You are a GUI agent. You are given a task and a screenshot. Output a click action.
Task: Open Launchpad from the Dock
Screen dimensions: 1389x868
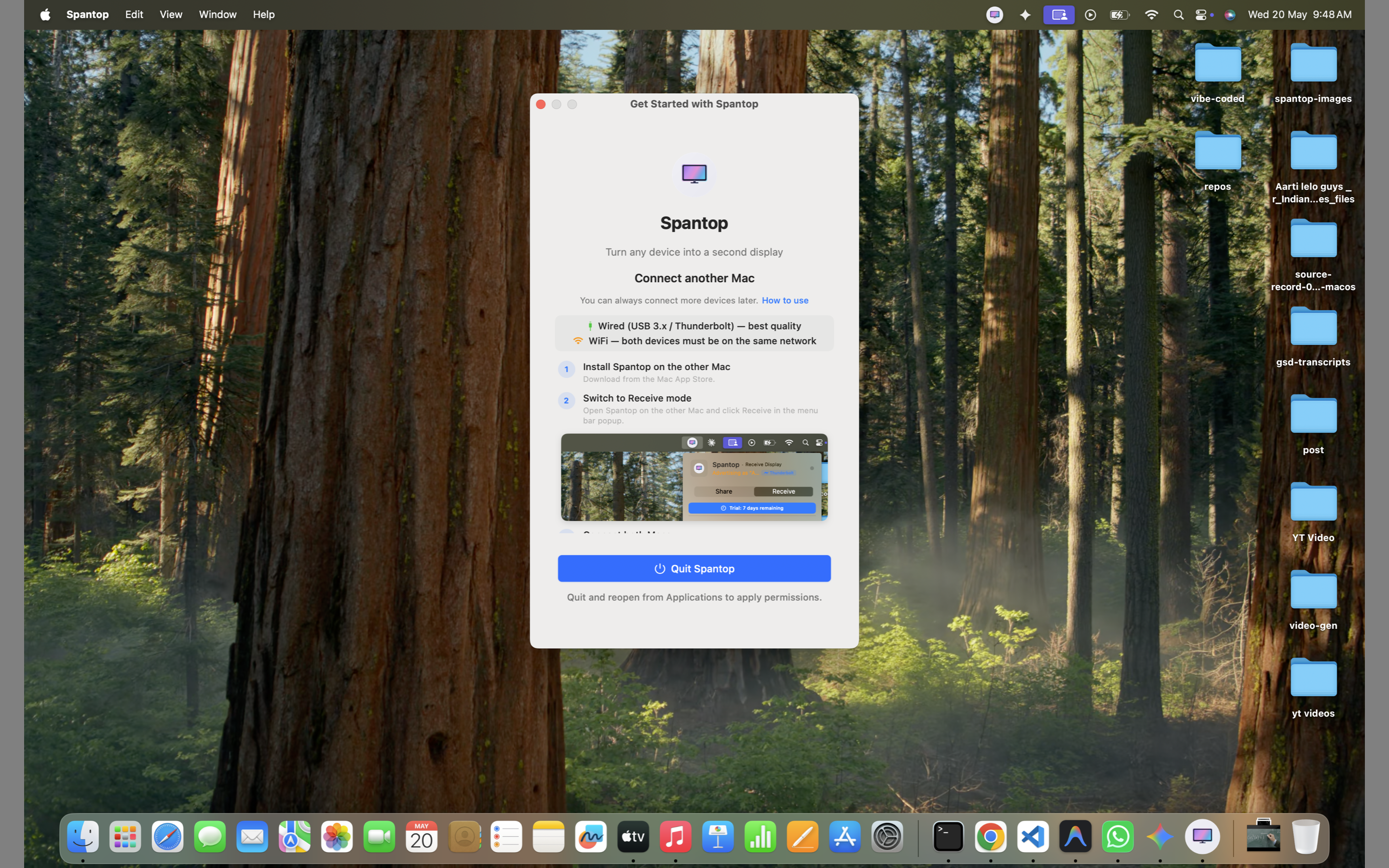(125, 837)
